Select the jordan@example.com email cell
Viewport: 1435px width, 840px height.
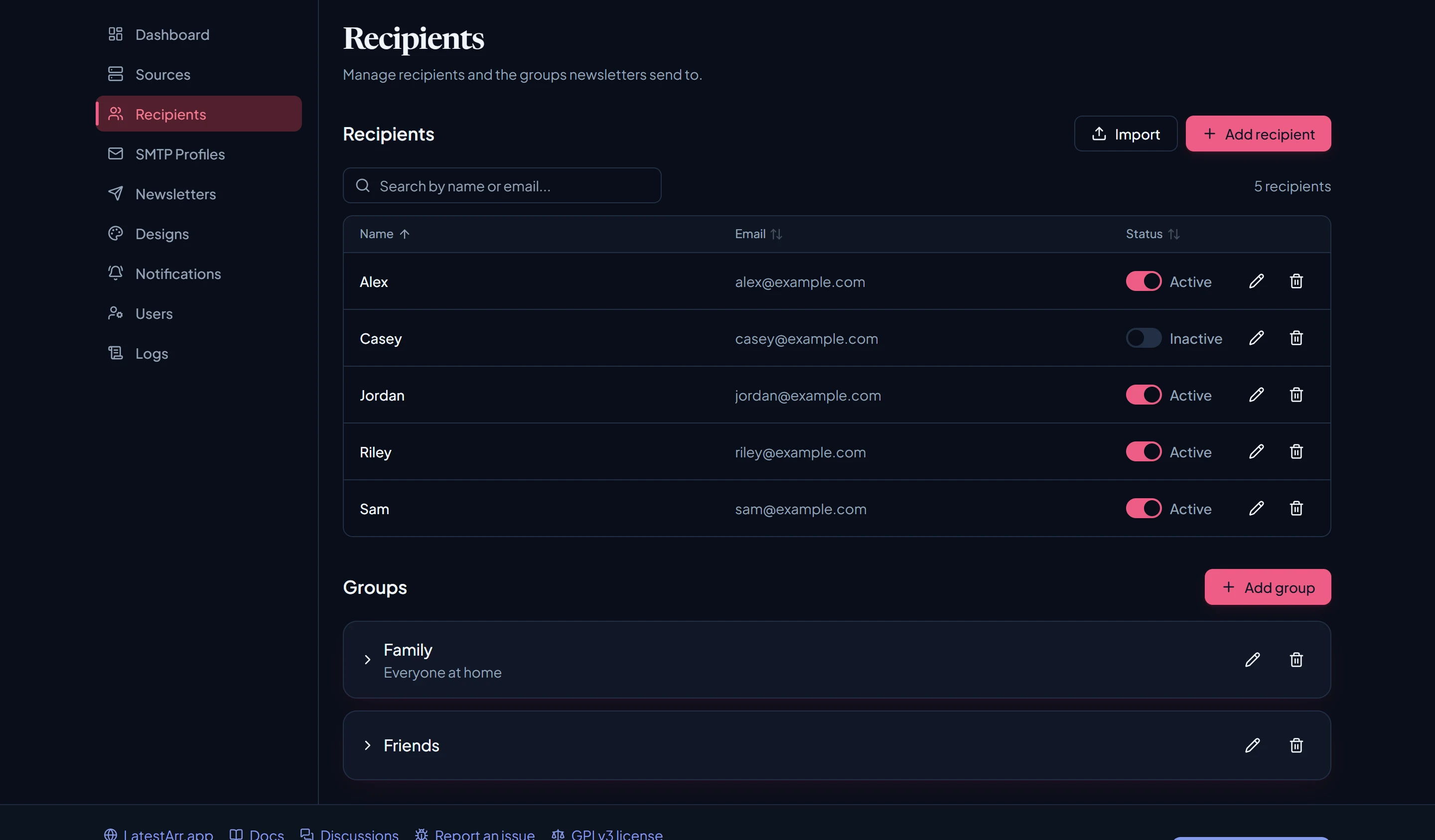pos(808,395)
